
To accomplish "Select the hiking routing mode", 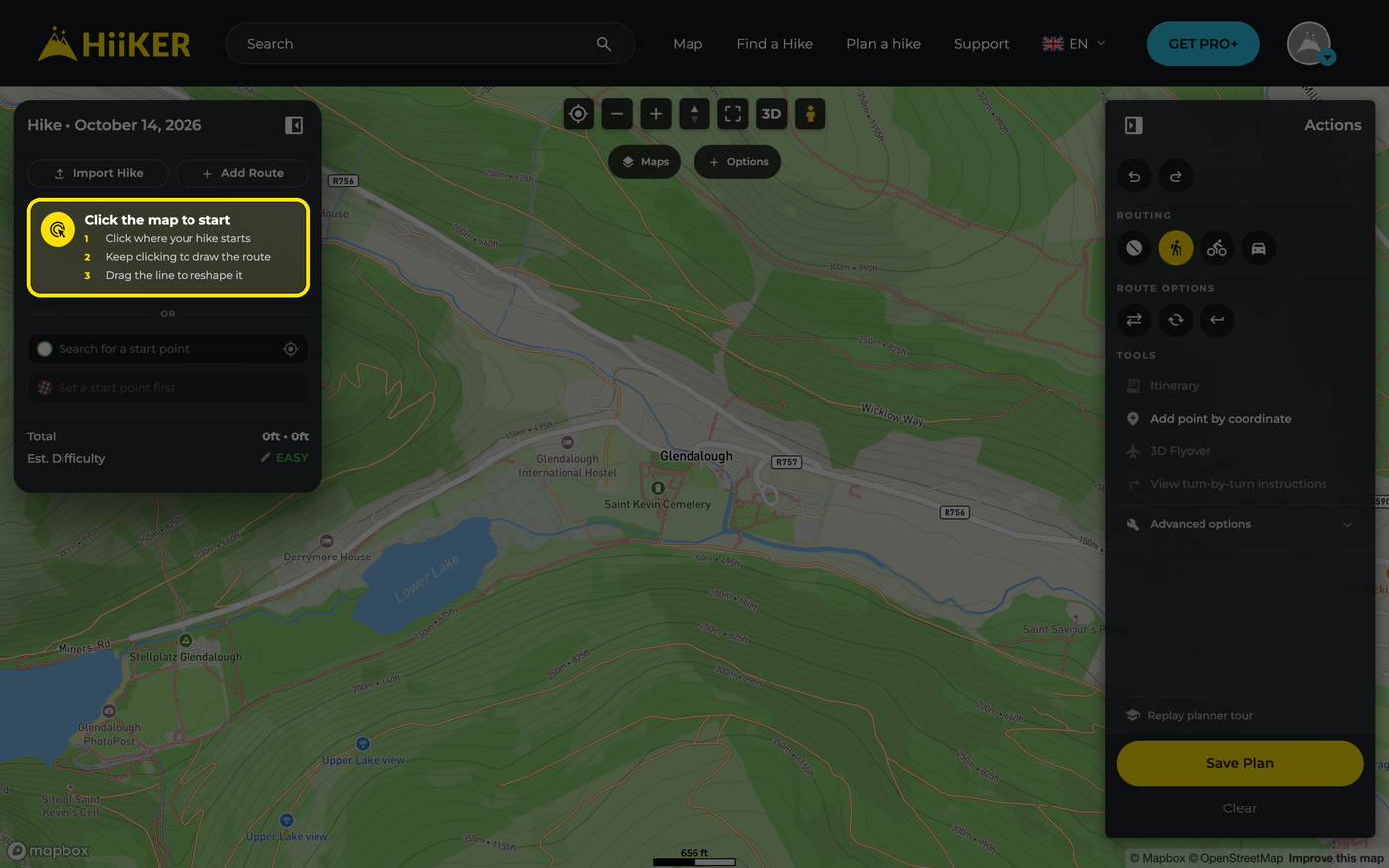I will tap(1176, 248).
